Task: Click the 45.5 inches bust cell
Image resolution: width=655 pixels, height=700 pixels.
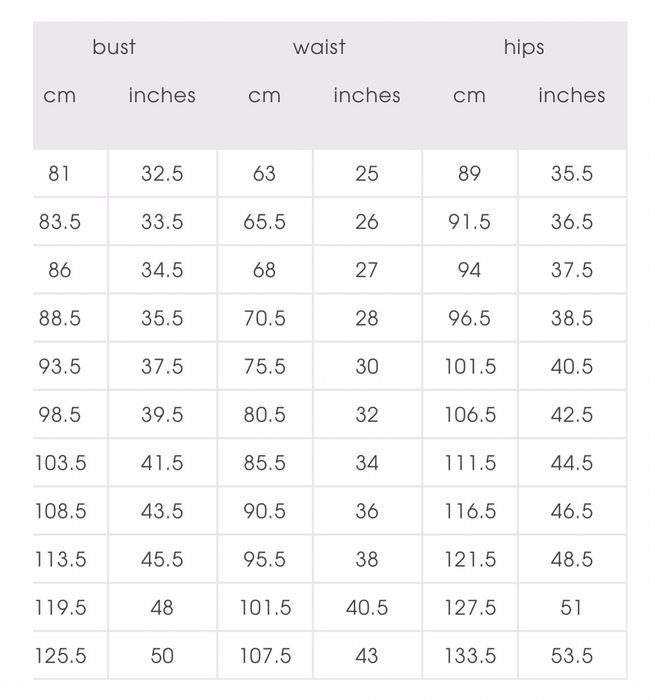Action: click(162, 559)
